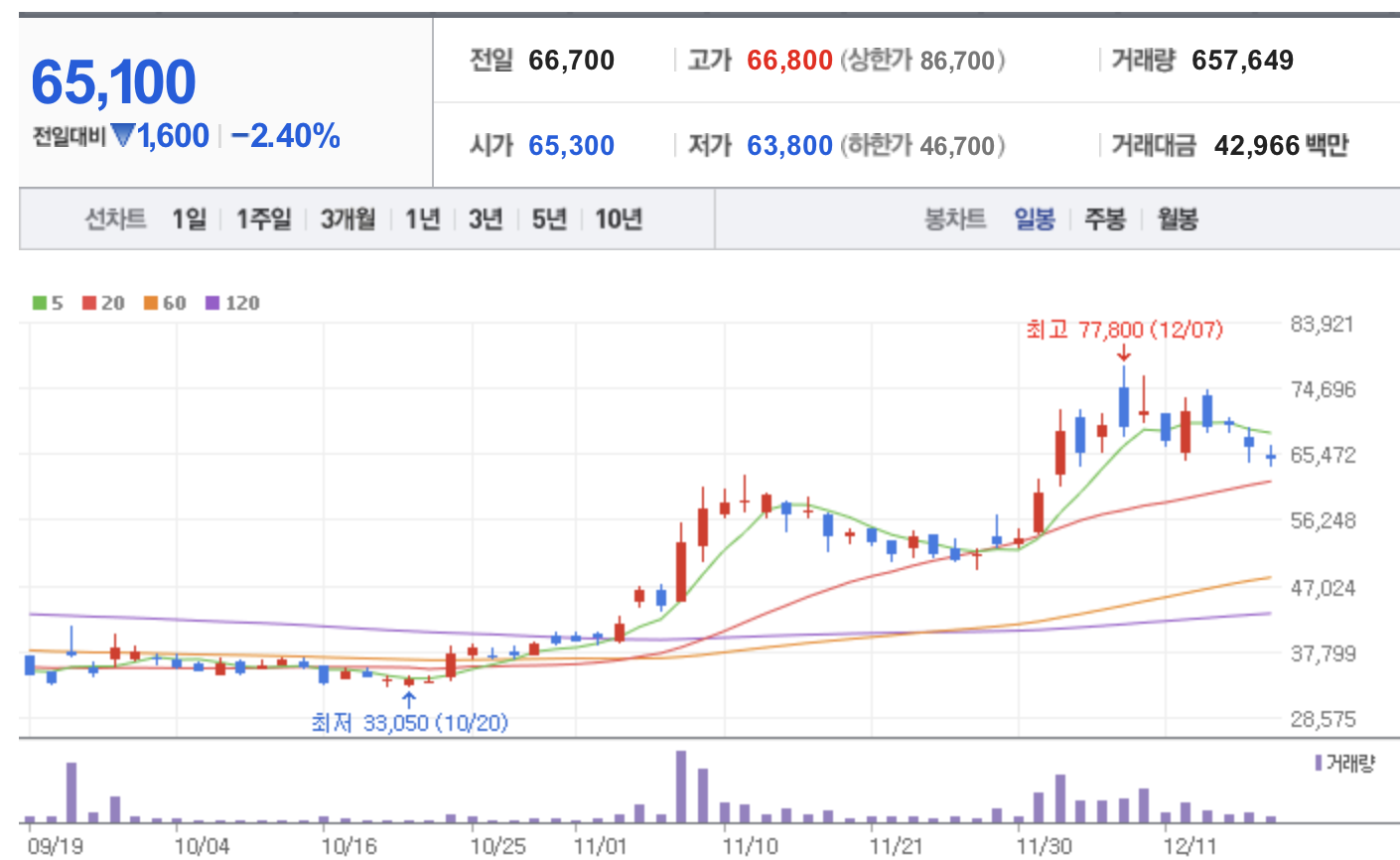Click the 최고 77,800 (12/07) marker
1400x860 pixels.
point(1124,329)
